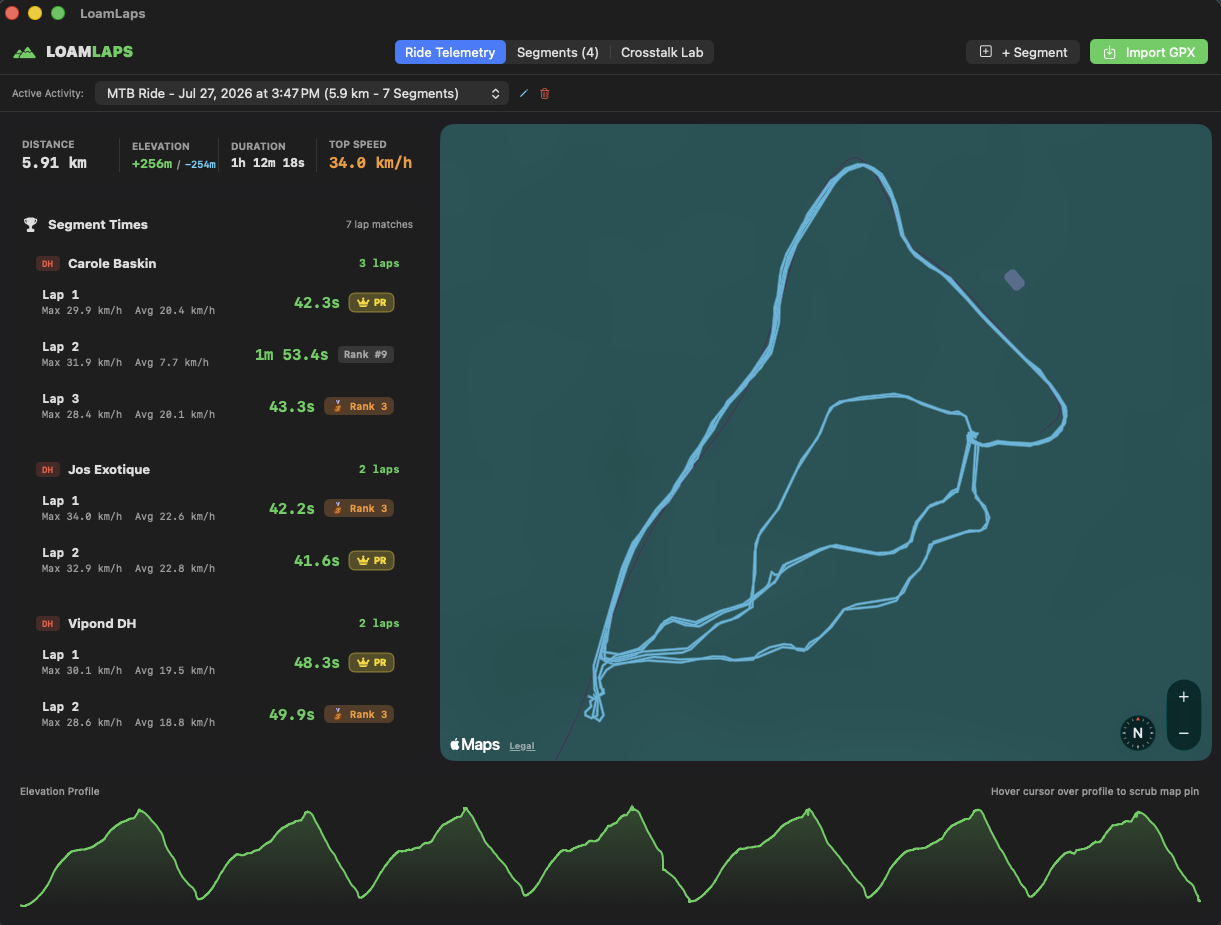1221x925 pixels.
Task: Click the -254m elevation loss value
Action: 200,164
